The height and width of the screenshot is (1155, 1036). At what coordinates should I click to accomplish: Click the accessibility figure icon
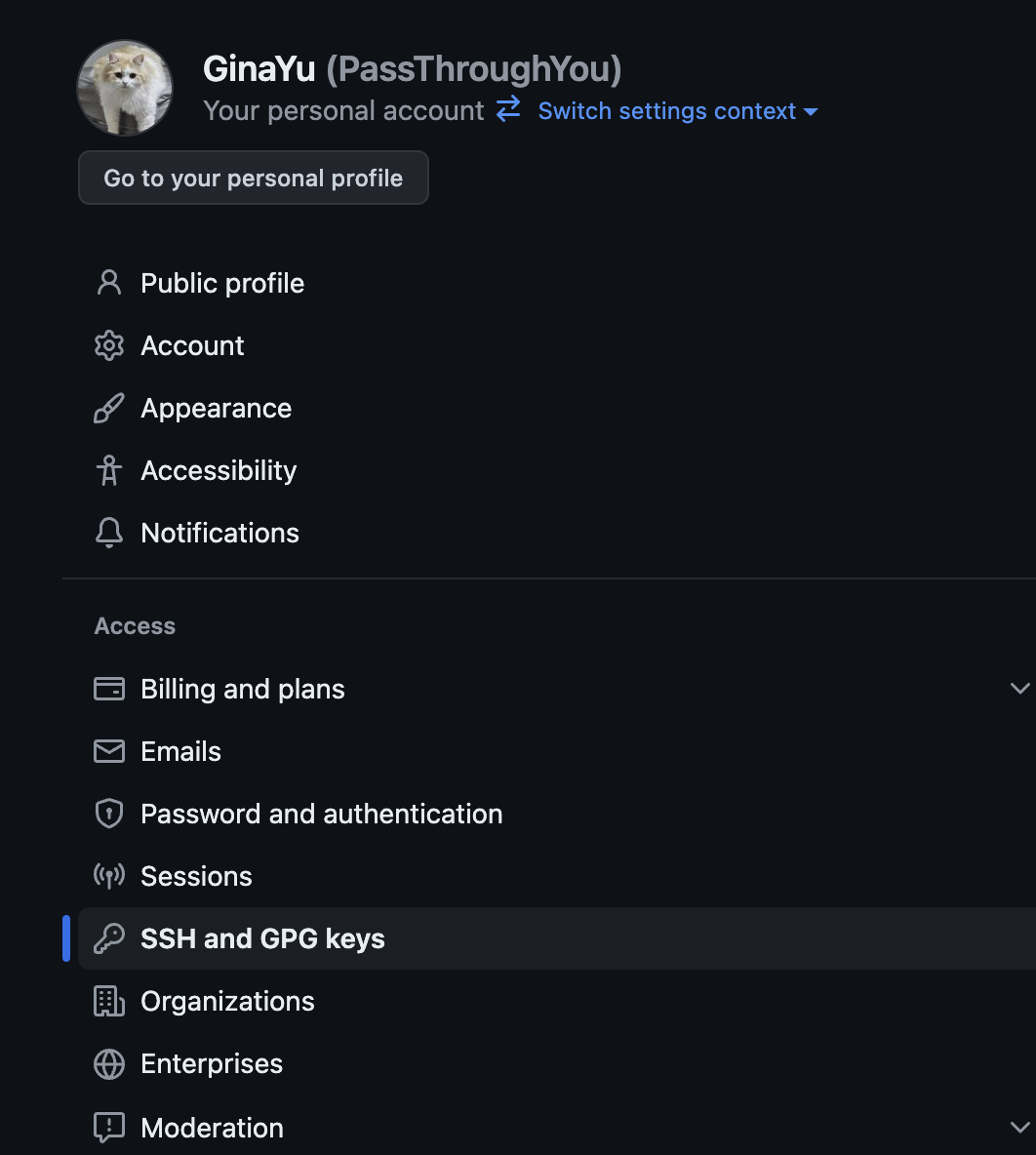(x=109, y=470)
